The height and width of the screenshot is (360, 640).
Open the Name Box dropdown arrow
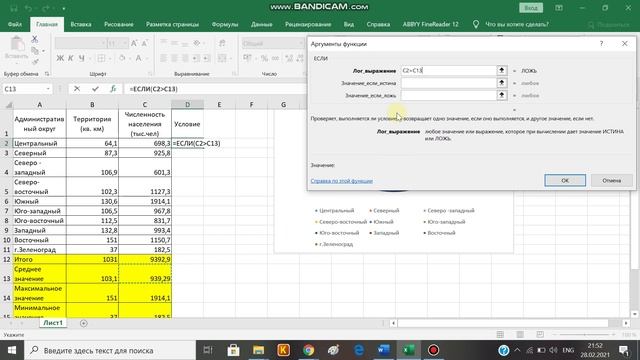(x=48, y=89)
